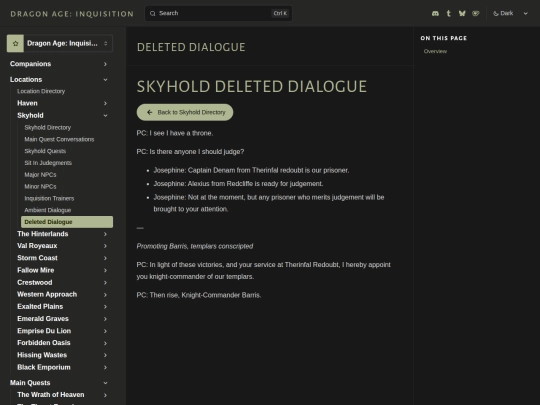540x405 pixels.
Task: Open the Bluesky butterfly icon
Action: point(462,13)
